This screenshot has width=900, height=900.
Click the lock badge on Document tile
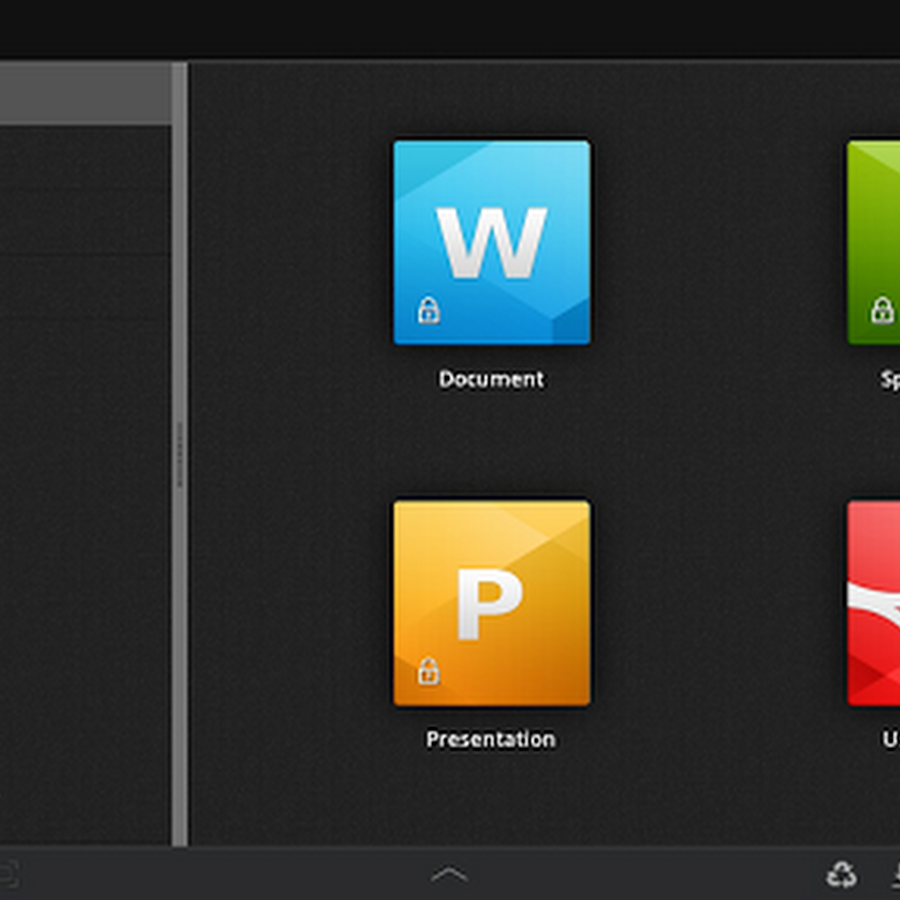point(429,311)
